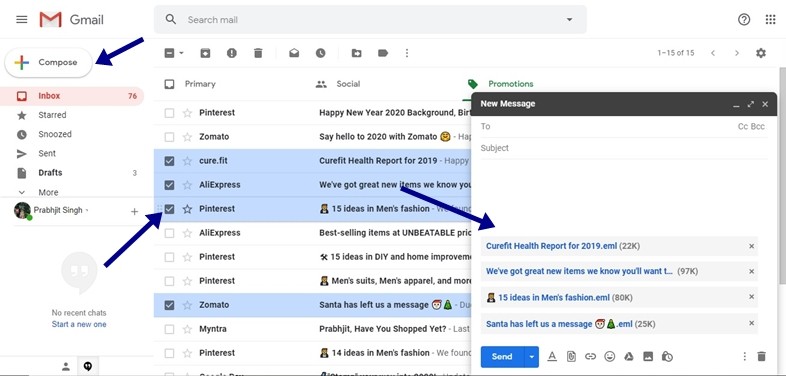Click the Start a new one link

79,324
